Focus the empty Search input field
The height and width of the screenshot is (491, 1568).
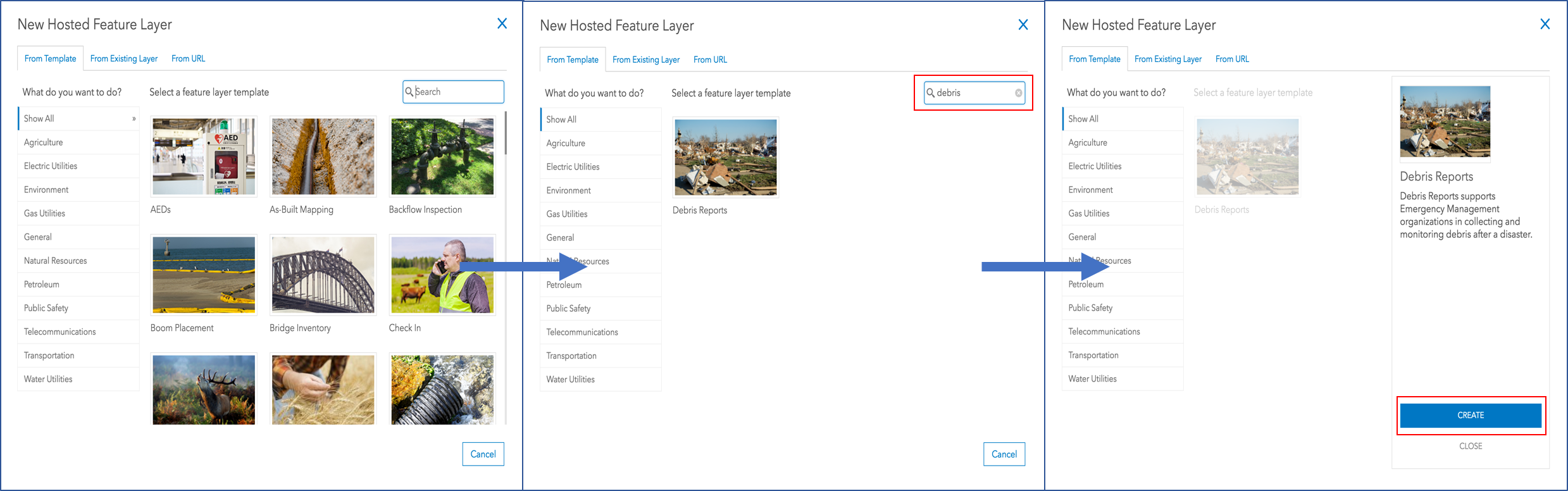pyautogui.click(x=458, y=92)
